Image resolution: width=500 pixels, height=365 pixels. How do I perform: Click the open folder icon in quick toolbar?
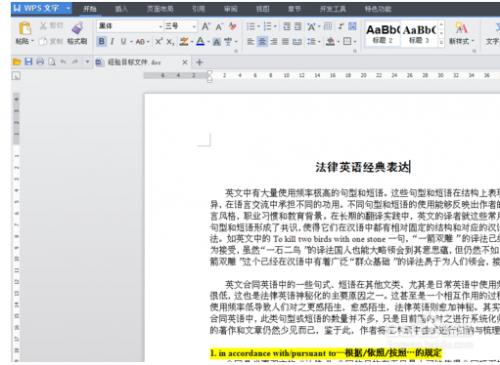(16, 62)
